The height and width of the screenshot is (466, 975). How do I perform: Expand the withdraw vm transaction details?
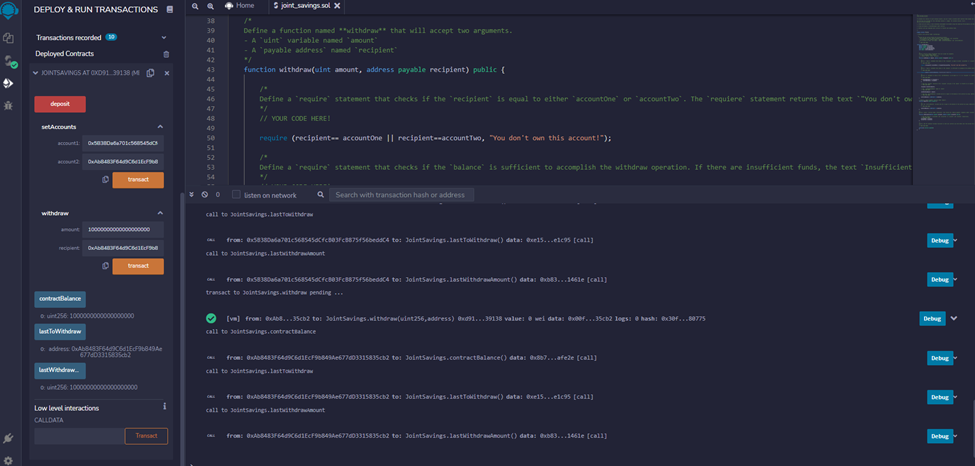point(954,319)
